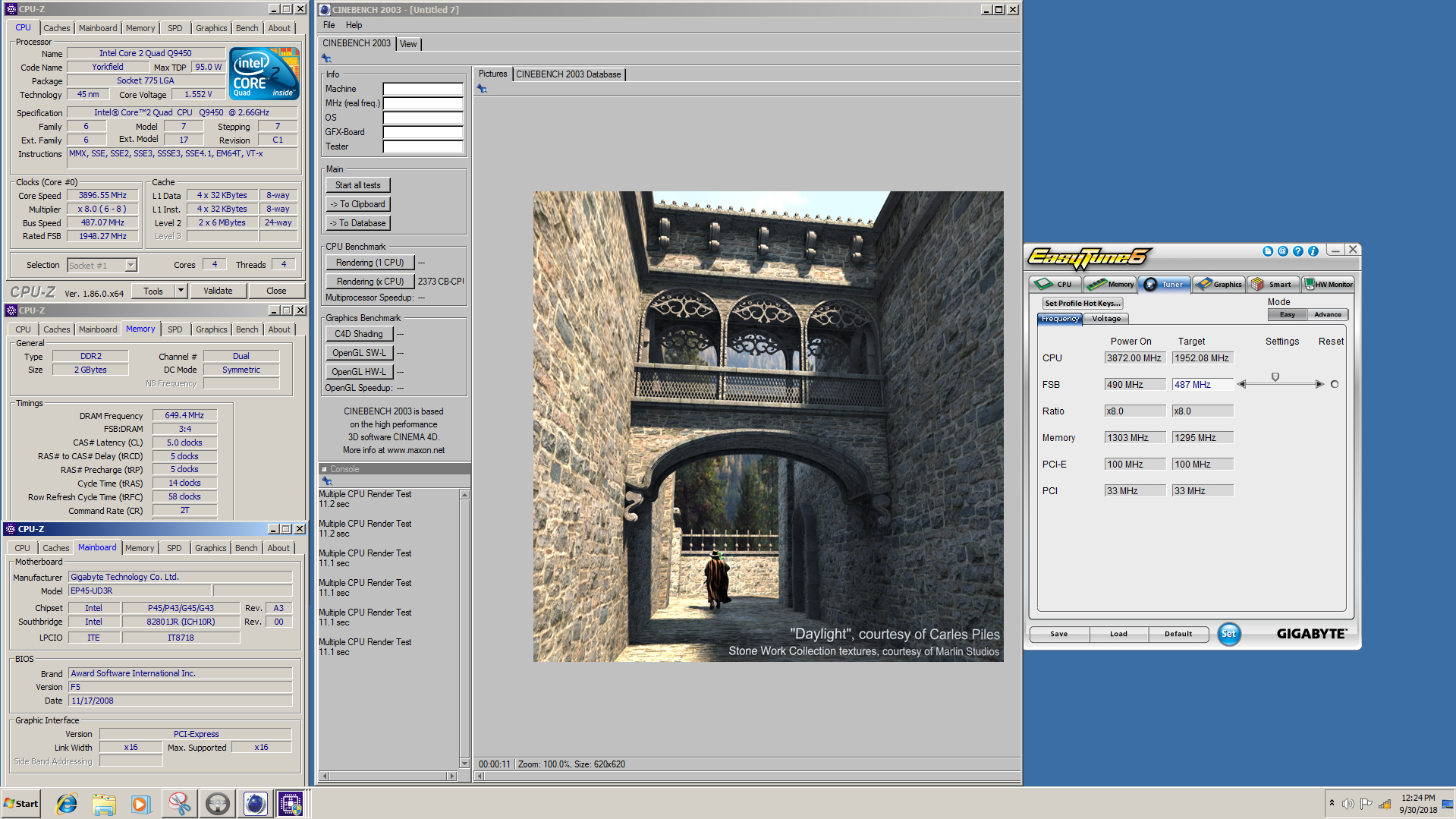1456x819 pixels.
Task: Open the Action Center flag icon in the tray
Action: 1366,804
